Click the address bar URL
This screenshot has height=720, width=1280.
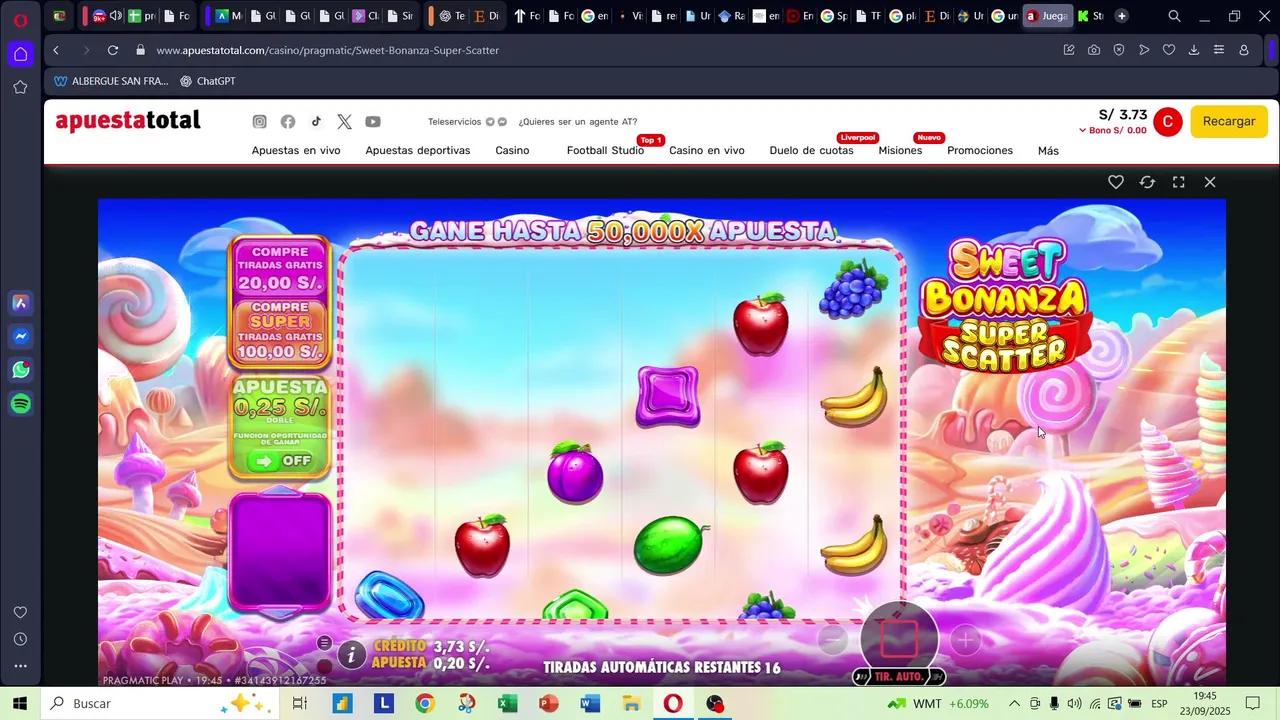328,50
